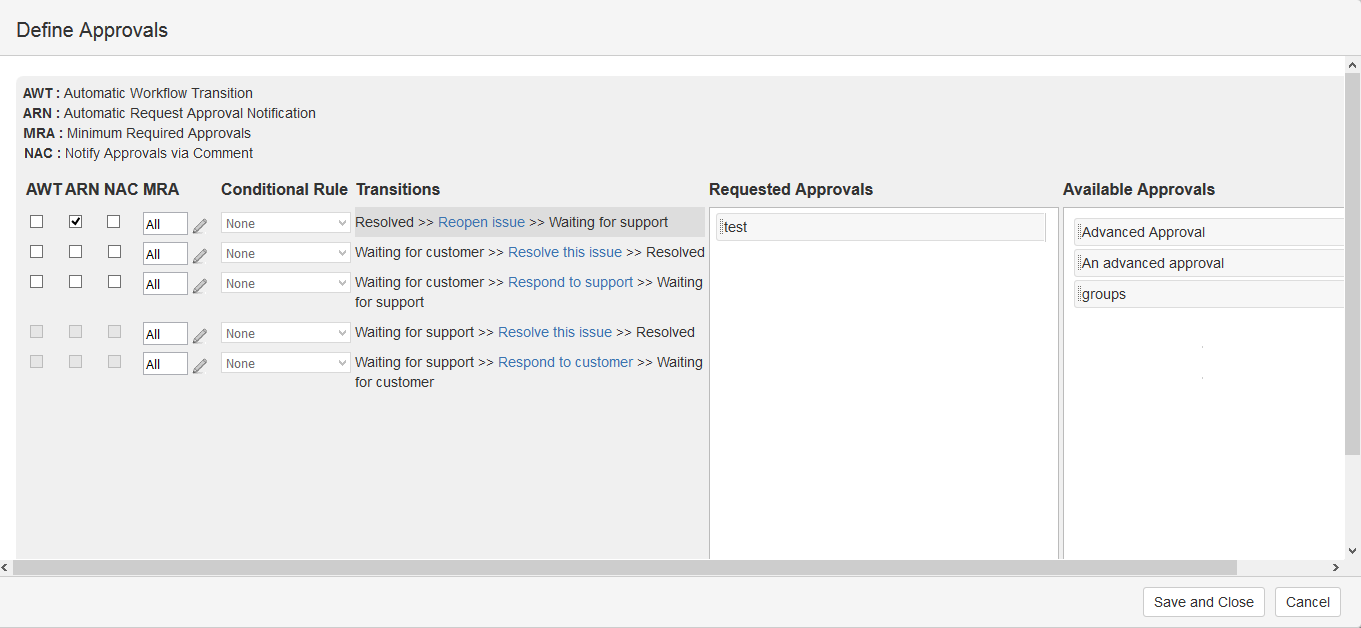
Task: Click Save and Close button
Action: [x=1203, y=602]
